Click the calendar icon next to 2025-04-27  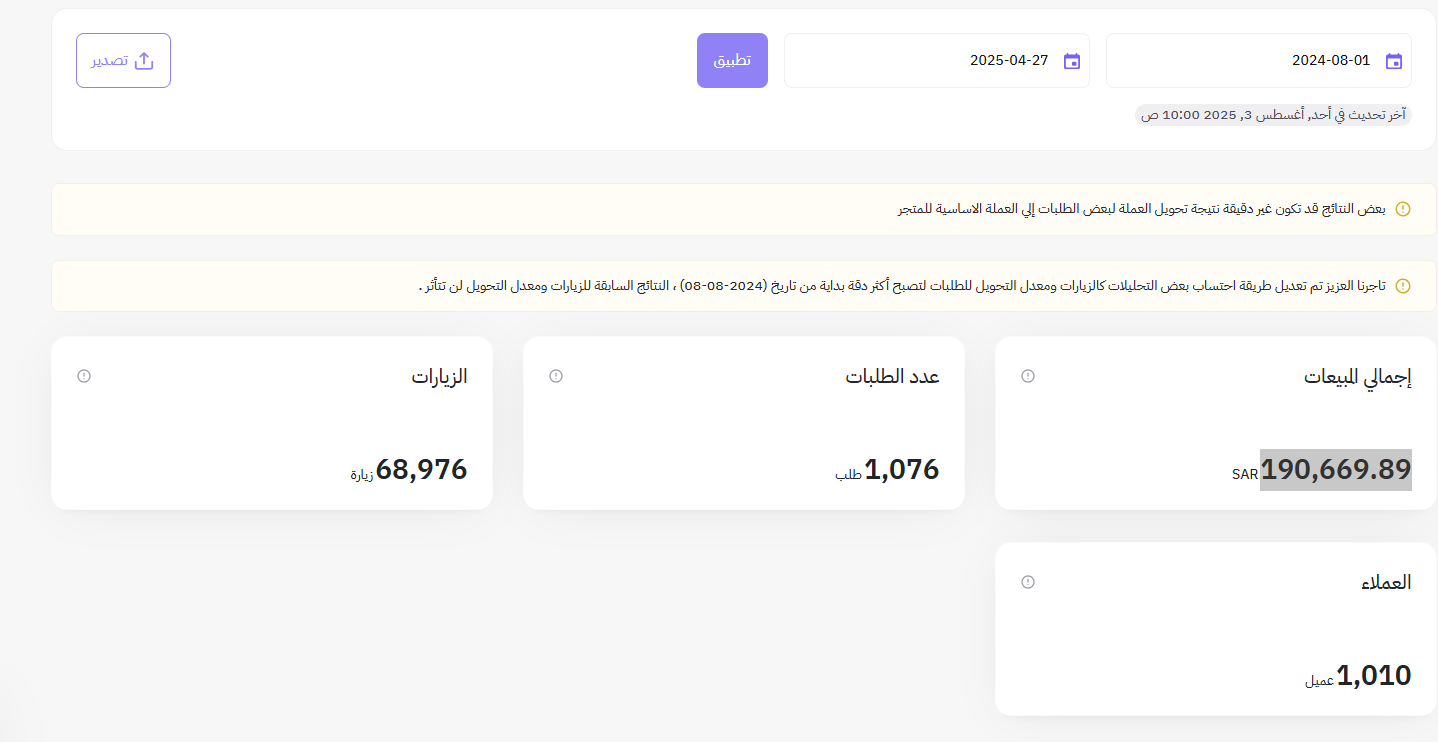pos(1071,61)
